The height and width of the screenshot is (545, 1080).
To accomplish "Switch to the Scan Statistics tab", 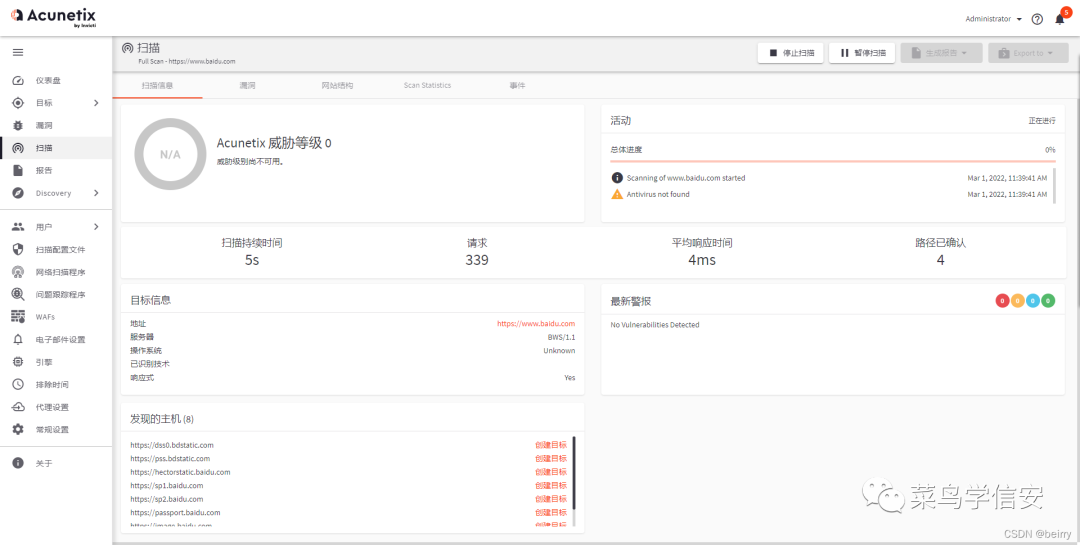I will [x=427, y=85].
